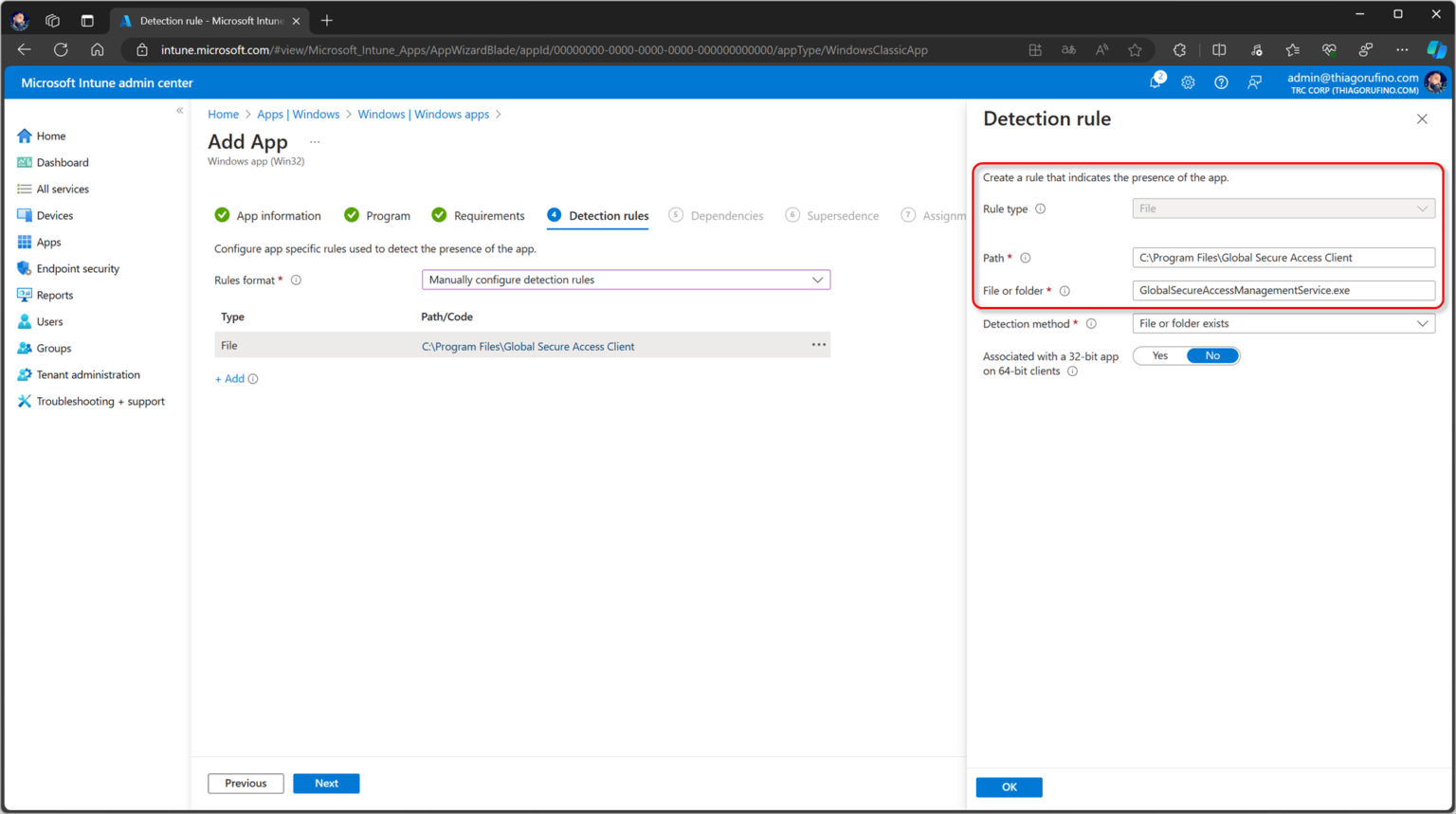Set 32-bit app association to Yes

(1160, 356)
